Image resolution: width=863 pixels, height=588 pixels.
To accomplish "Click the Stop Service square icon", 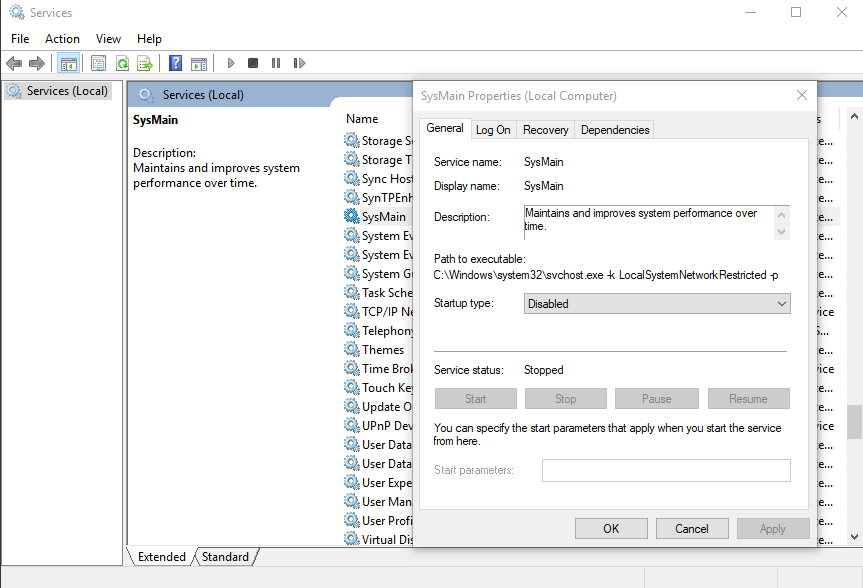I will click(x=253, y=63).
